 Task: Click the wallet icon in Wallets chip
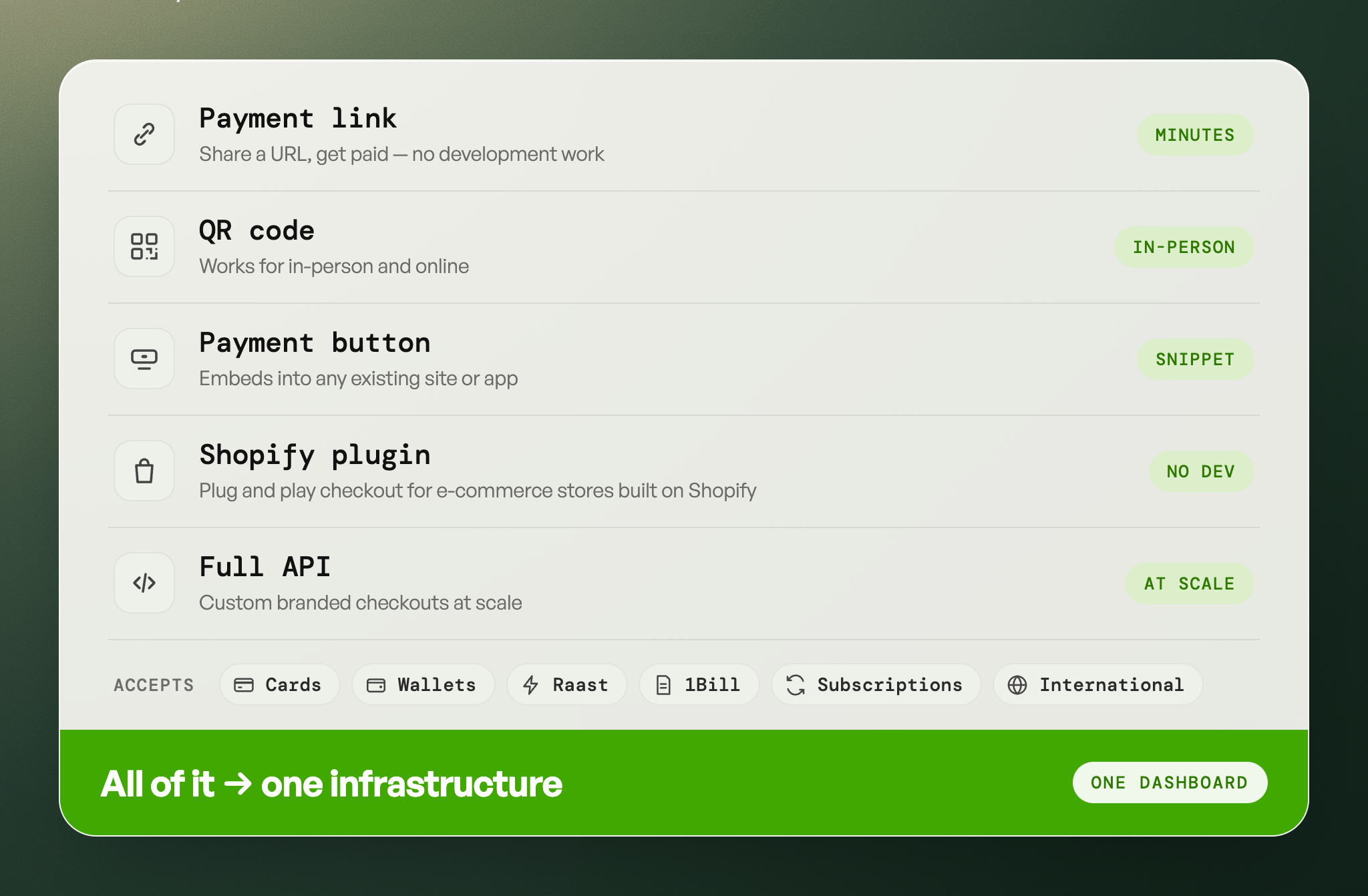pyautogui.click(x=376, y=685)
